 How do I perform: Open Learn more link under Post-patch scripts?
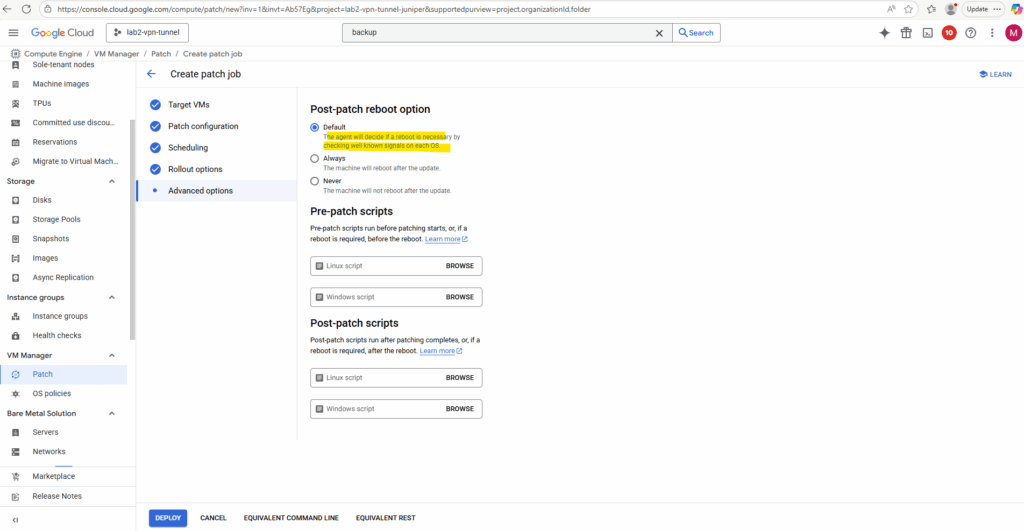[x=441, y=351]
